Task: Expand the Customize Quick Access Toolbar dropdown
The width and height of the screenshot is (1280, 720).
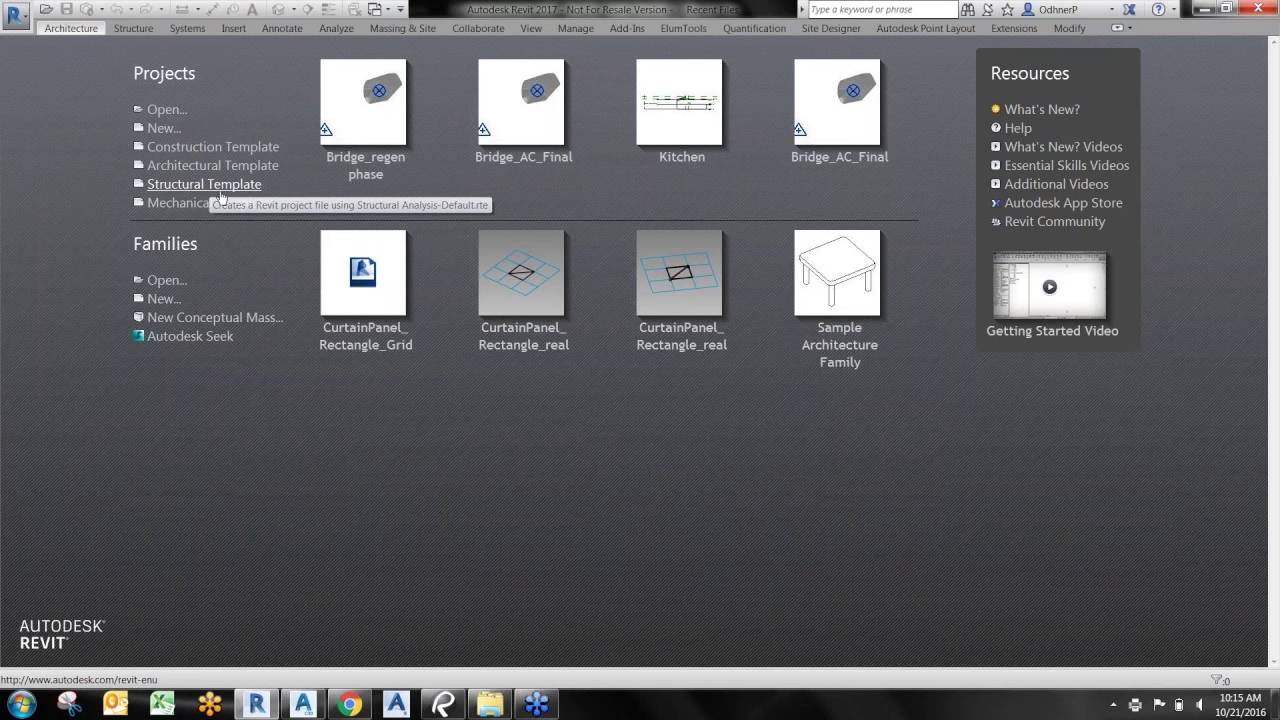Action: [x=400, y=9]
